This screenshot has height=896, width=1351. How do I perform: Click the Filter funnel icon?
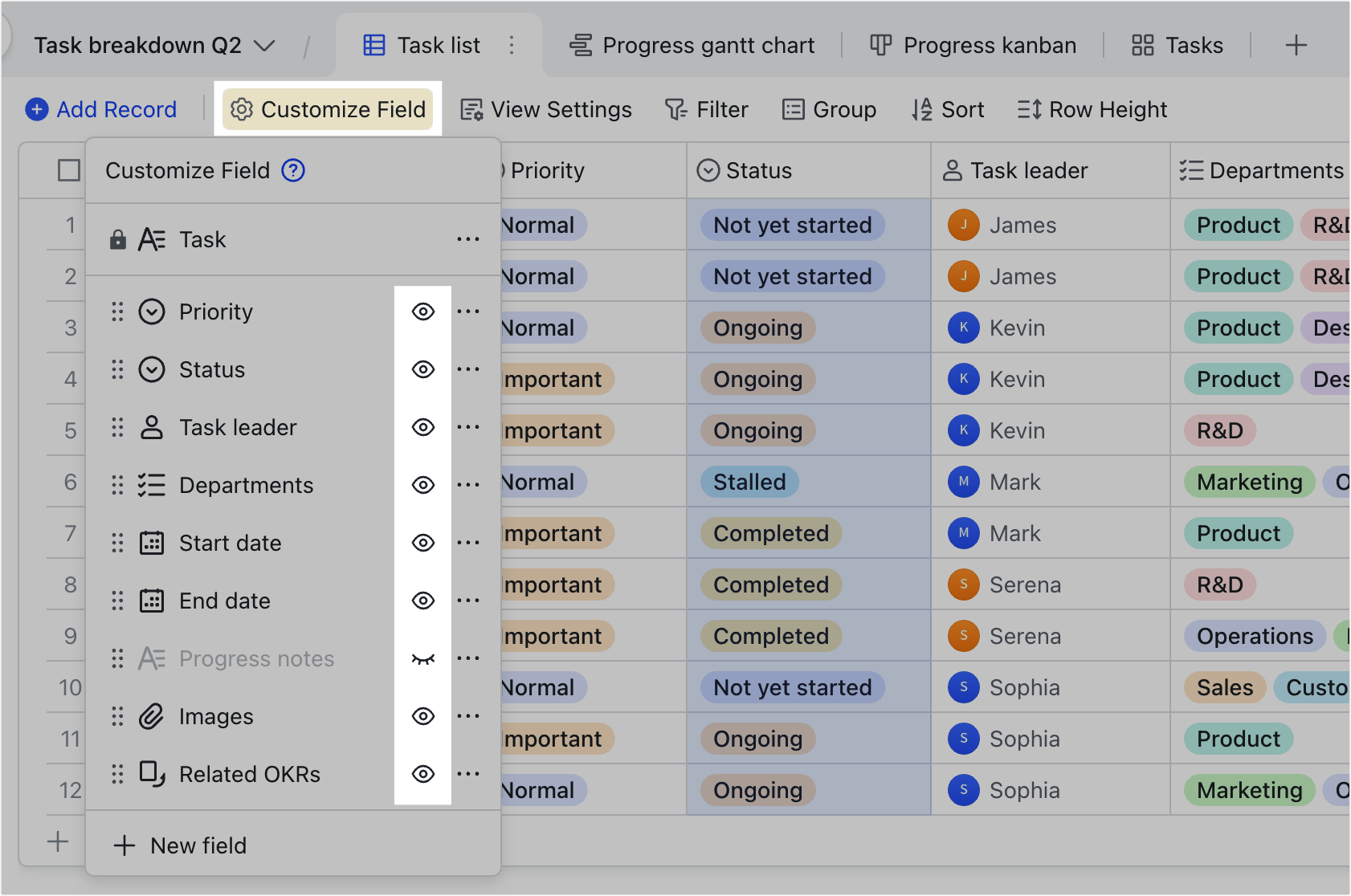click(x=675, y=109)
